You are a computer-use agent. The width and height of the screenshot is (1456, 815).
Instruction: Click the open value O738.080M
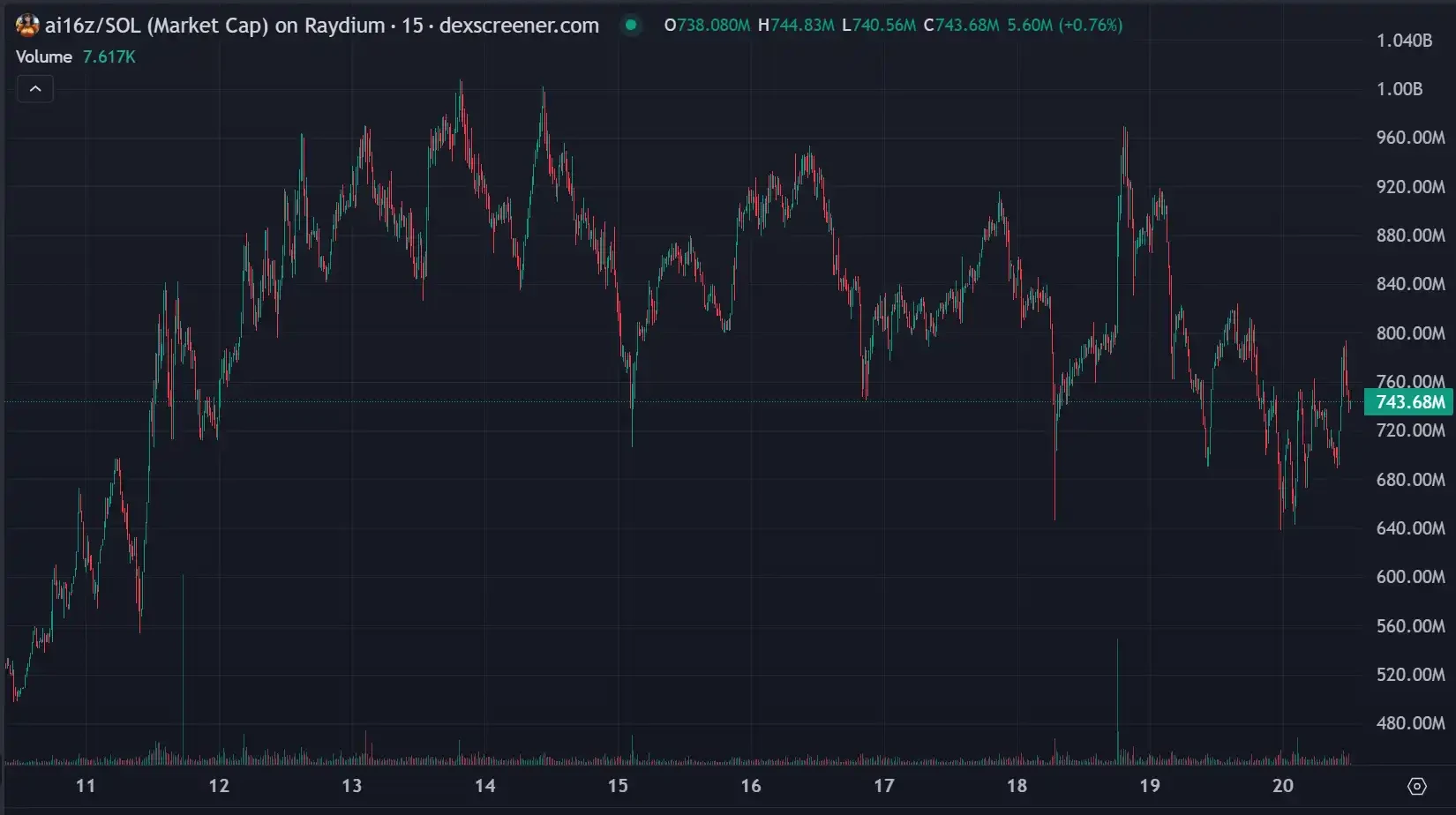(x=707, y=26)
